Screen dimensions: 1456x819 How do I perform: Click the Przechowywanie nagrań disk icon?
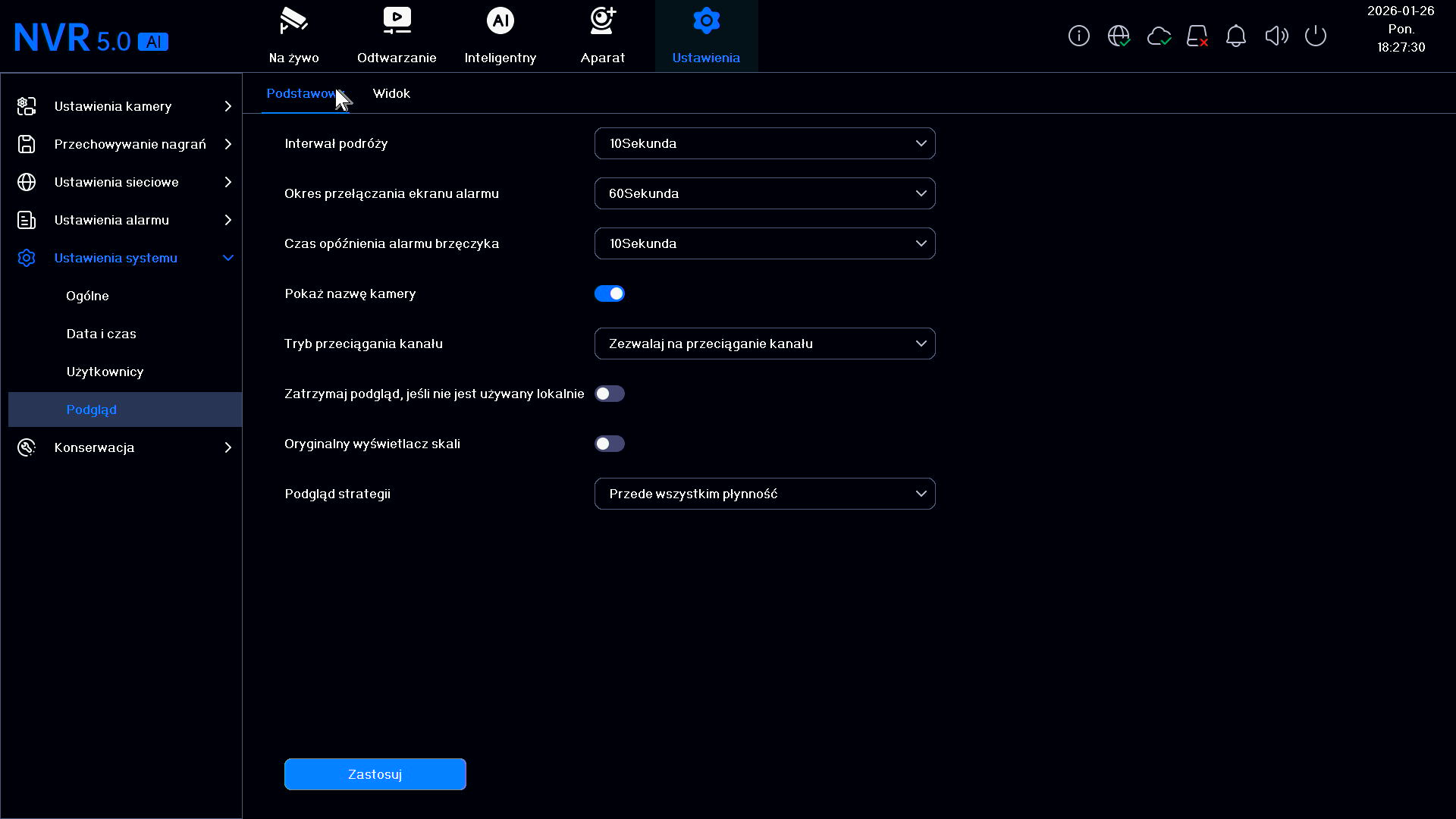(27, 144)
